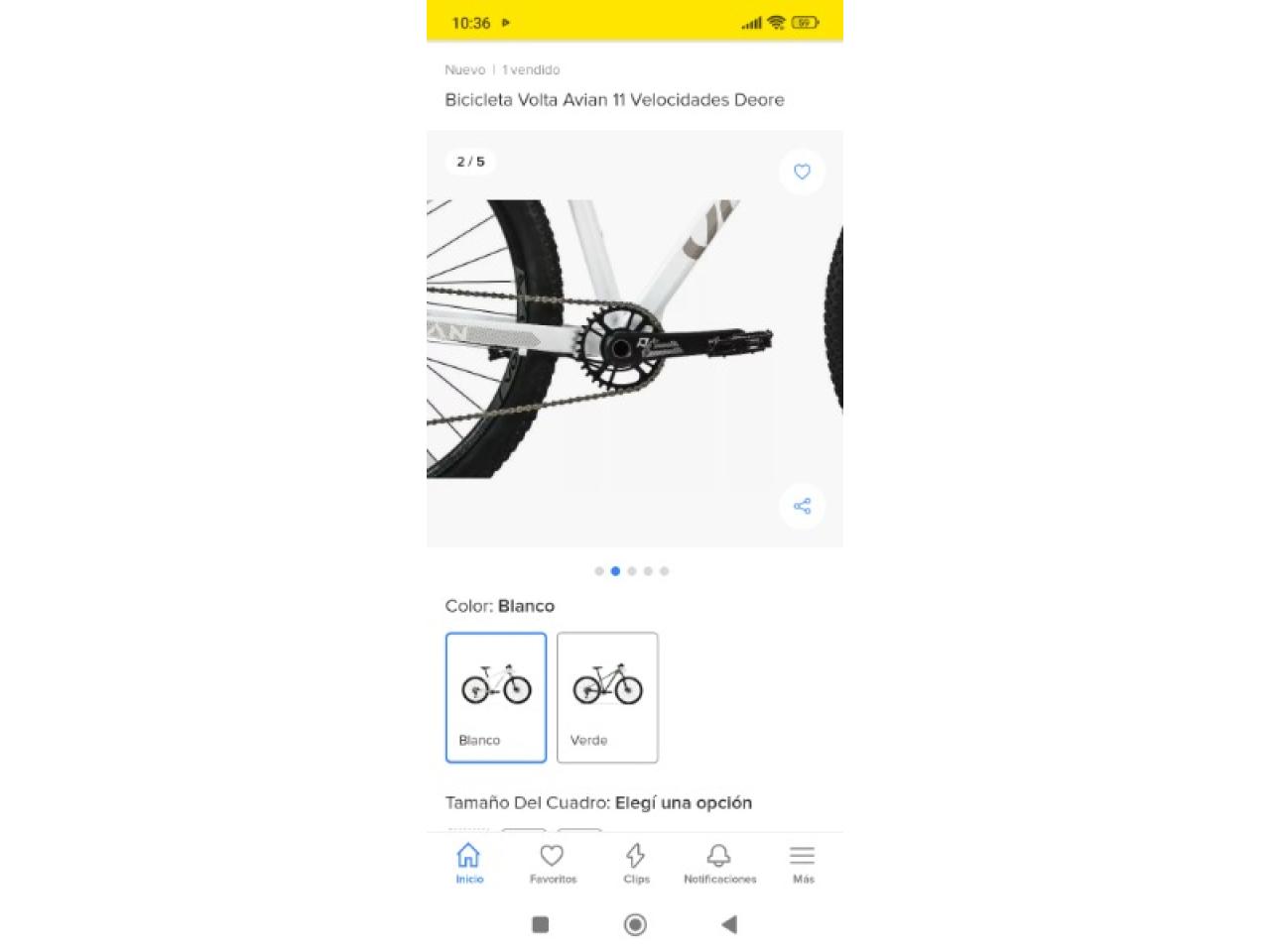Screen dimensions: 1270x952
Task: Select Verde color option
Action: 607,697
